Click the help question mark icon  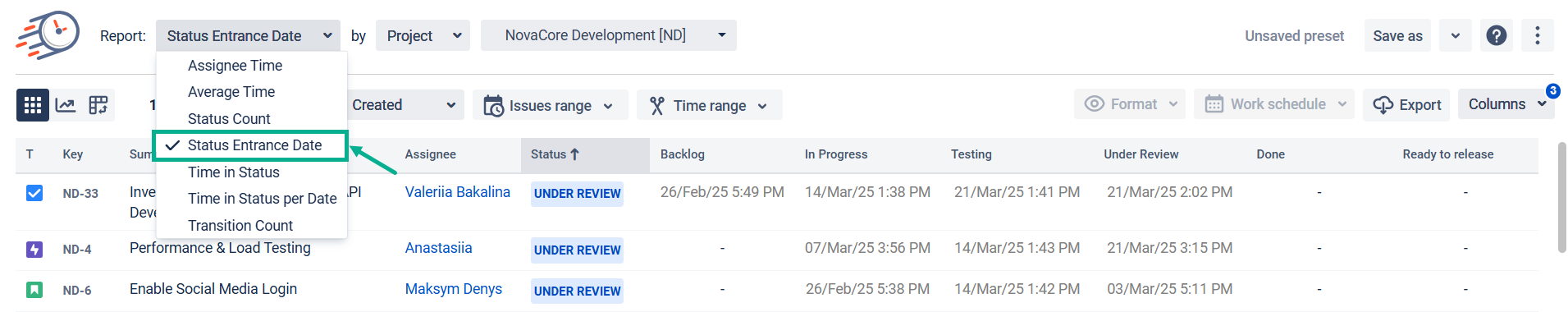tap(1497, 35)
